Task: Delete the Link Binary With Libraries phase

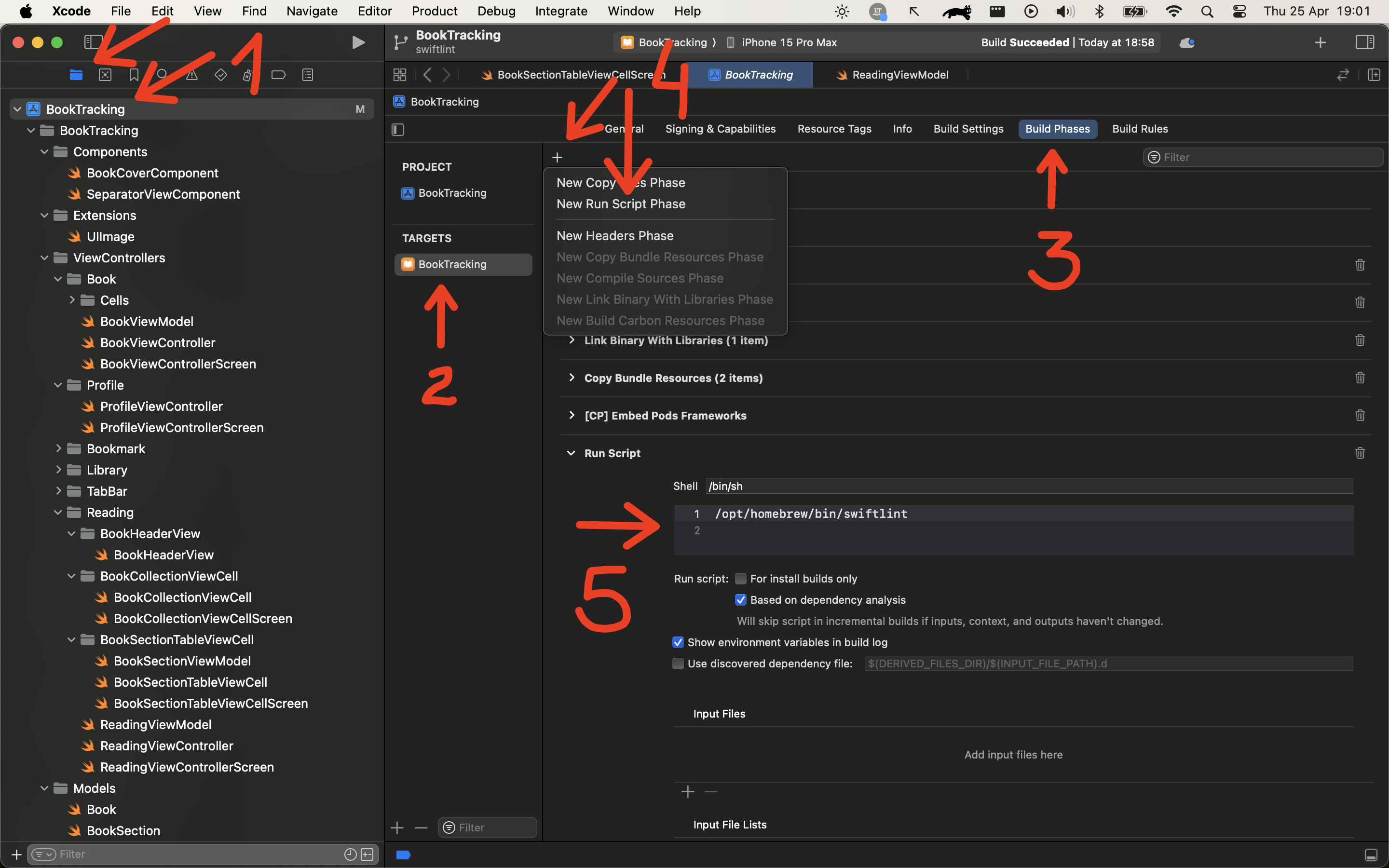Action: pos(1360,340)
